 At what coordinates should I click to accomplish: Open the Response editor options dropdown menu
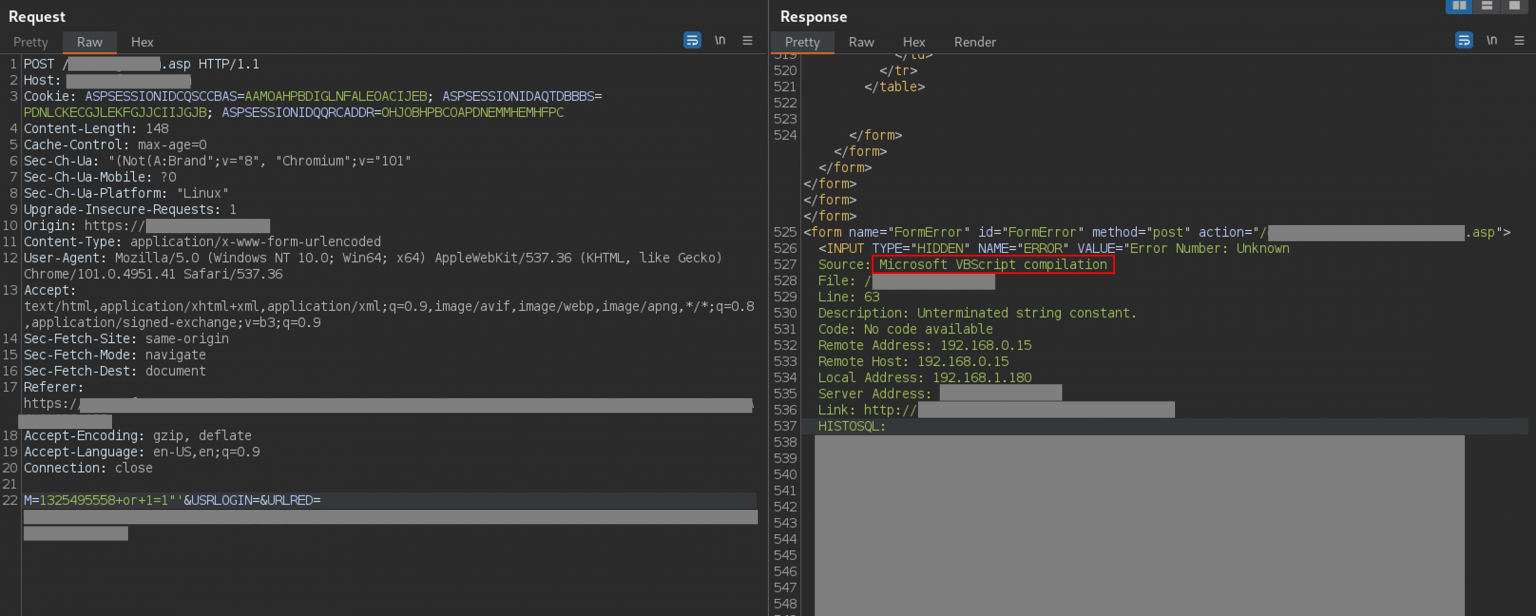coord(1519,41)
